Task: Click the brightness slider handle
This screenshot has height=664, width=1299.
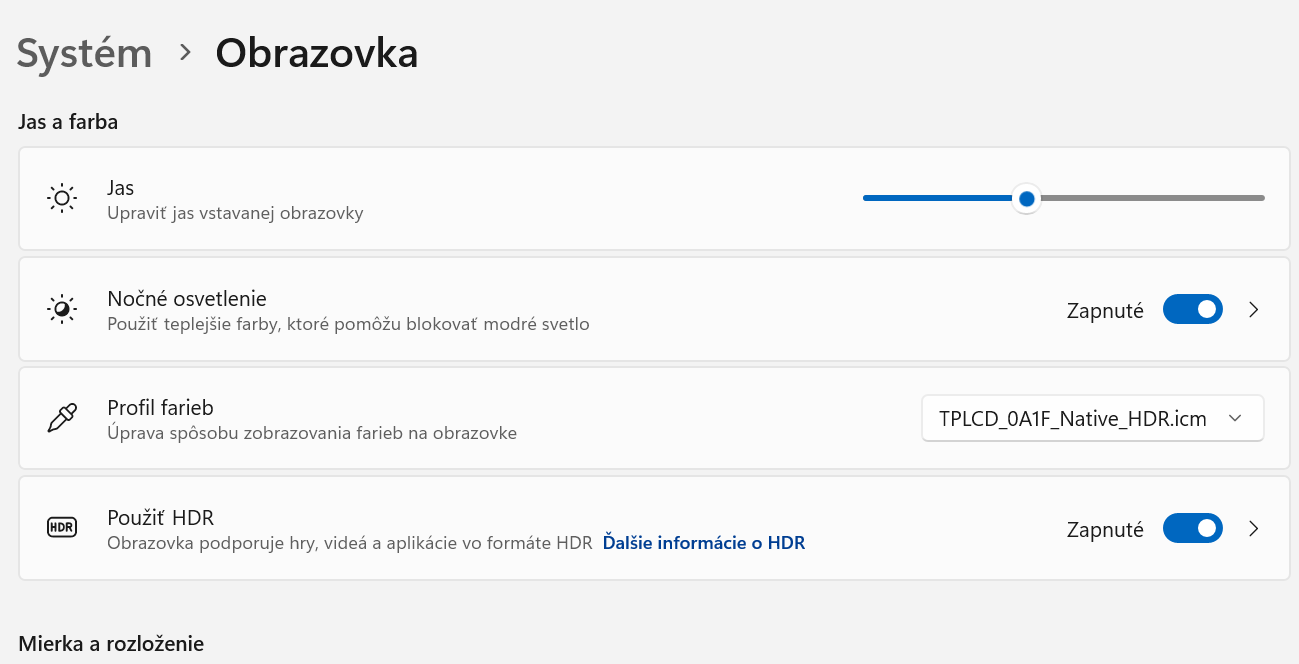Action: pos(1026,198)
